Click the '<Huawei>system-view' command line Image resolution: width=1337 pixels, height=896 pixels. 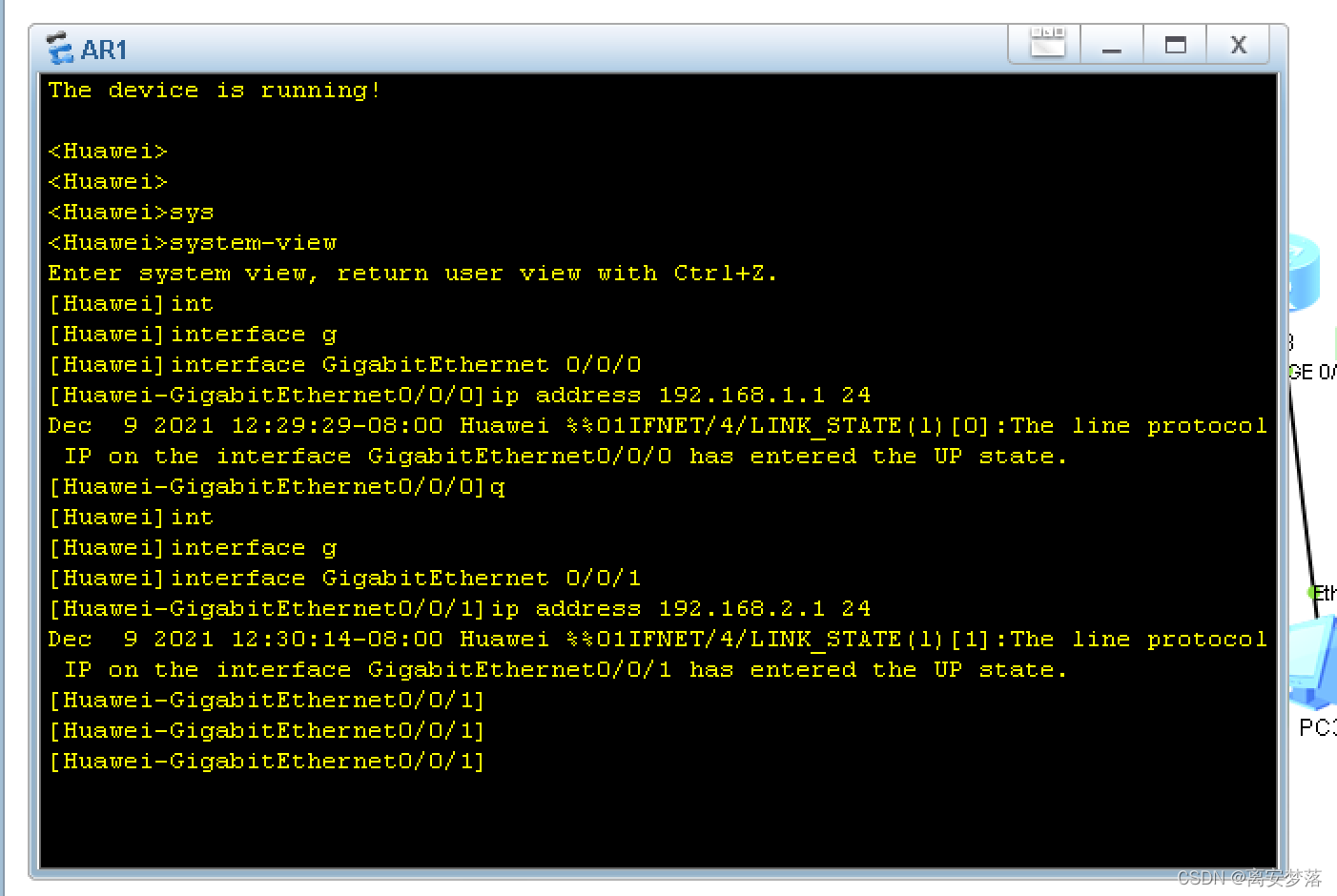click(x=193, y=243)
